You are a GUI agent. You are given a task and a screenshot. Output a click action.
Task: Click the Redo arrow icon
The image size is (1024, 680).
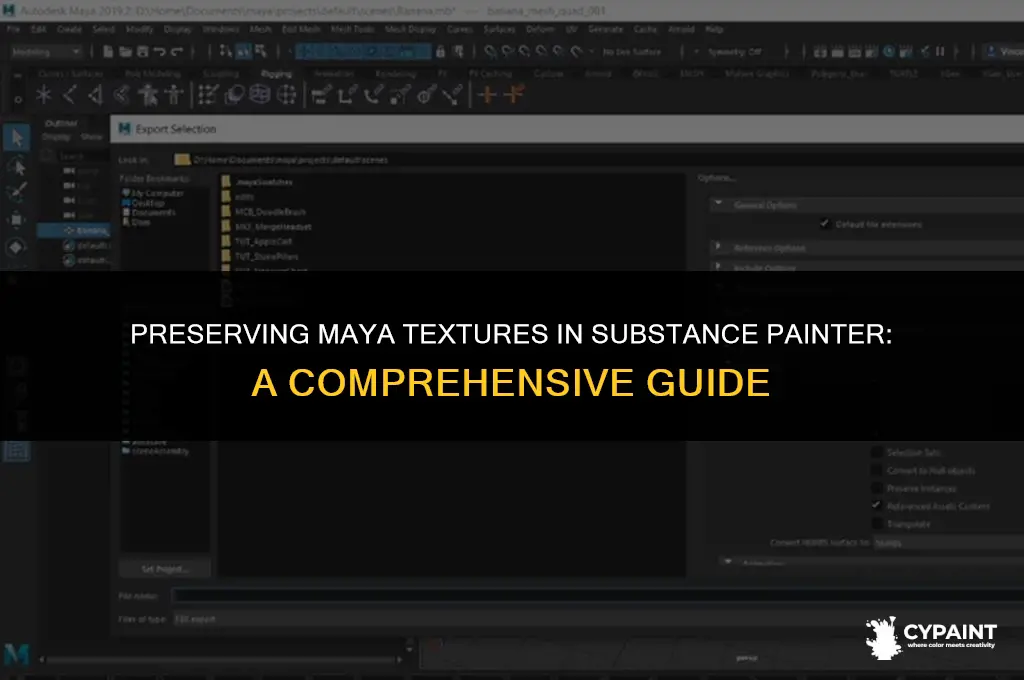tap(176, 52)
